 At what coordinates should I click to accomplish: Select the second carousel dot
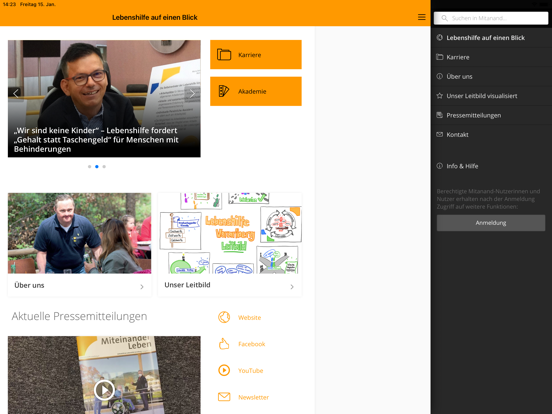click(x=97, y=167)
